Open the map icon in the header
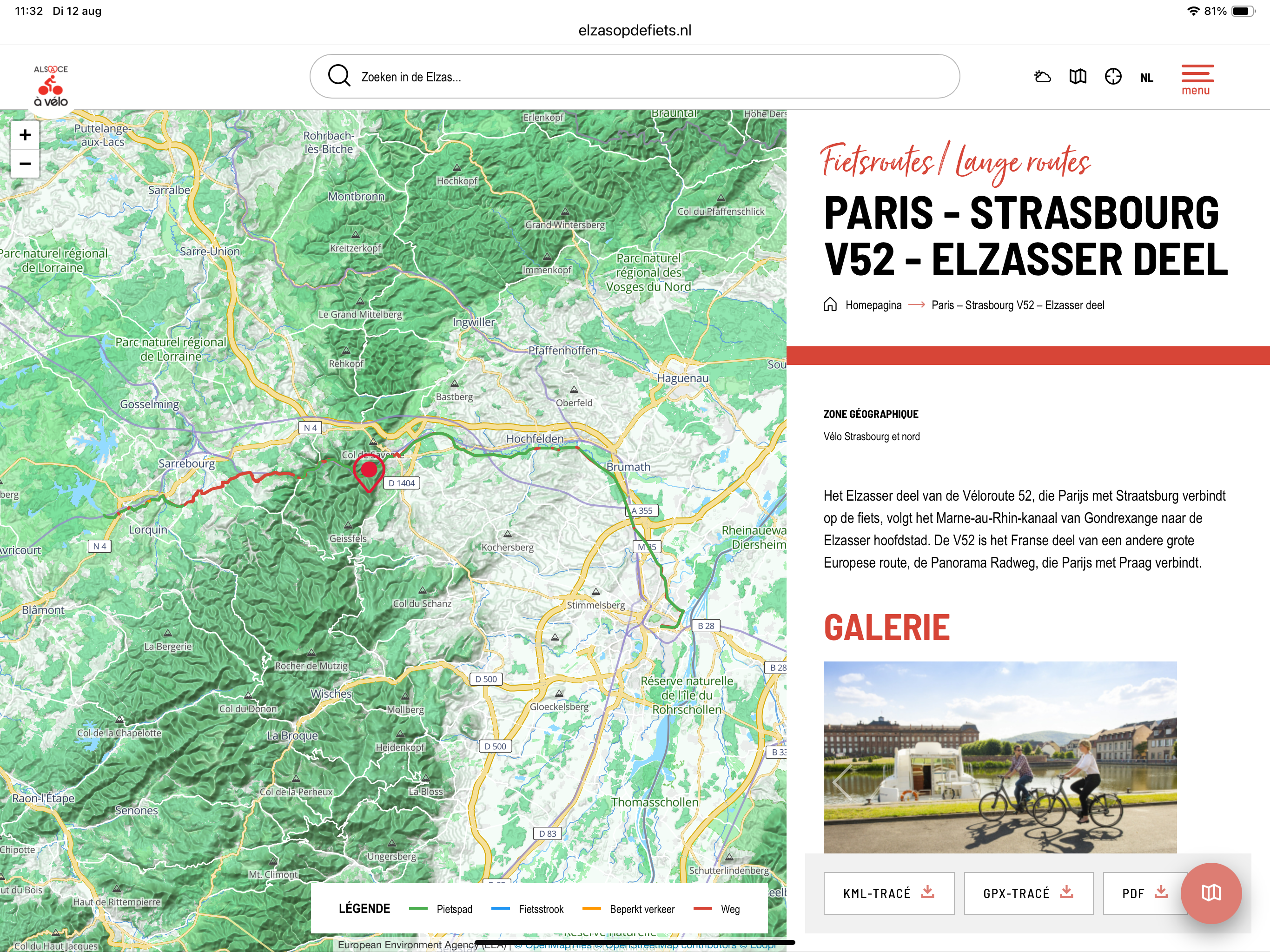Viewport: 1270px width, 952px height. 1078,76
